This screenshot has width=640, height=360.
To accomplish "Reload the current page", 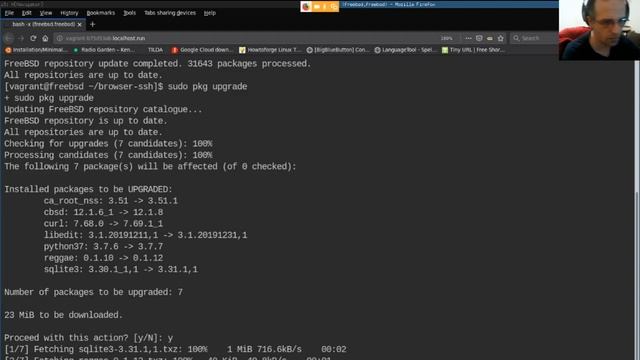I will click(x=33, y=38).
